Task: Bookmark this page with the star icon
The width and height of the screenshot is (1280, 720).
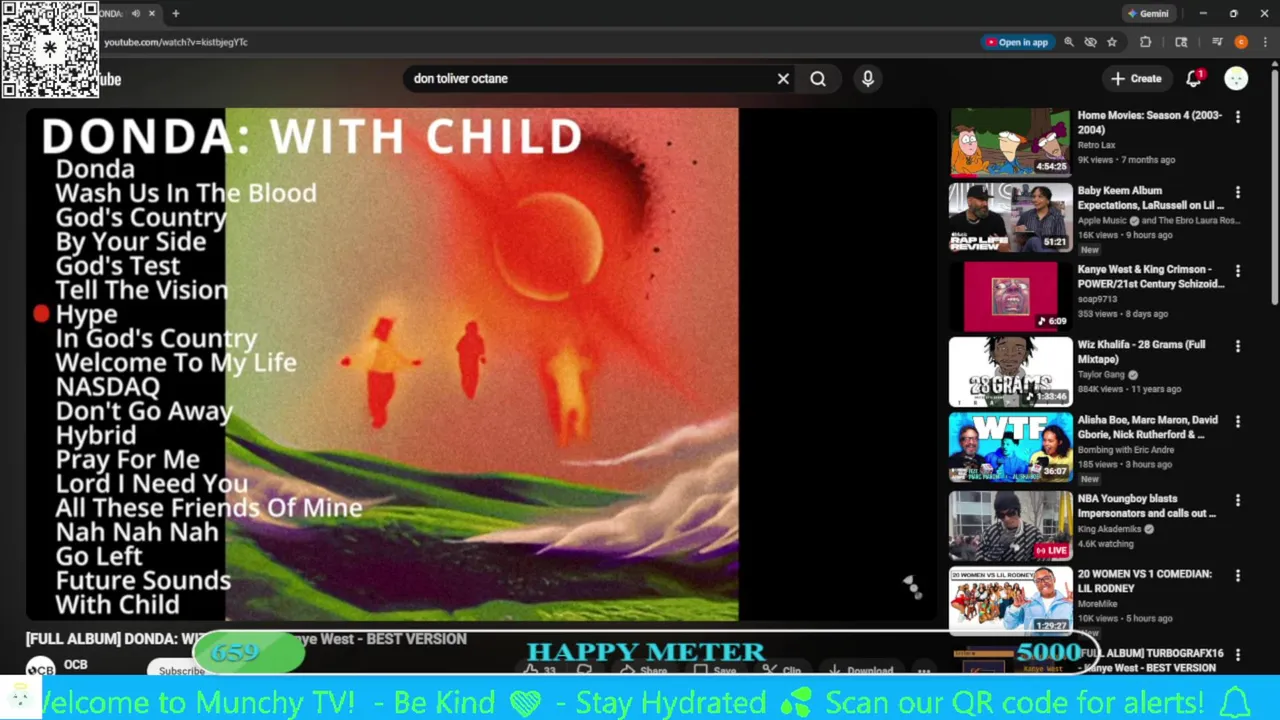Action: coord(1112,42)
